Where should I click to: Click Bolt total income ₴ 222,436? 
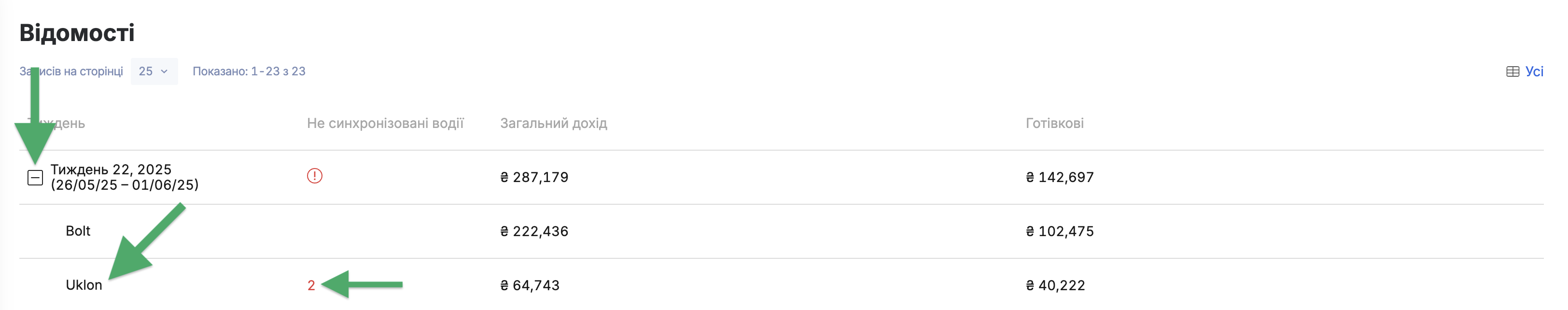click(x=534, y=231)
